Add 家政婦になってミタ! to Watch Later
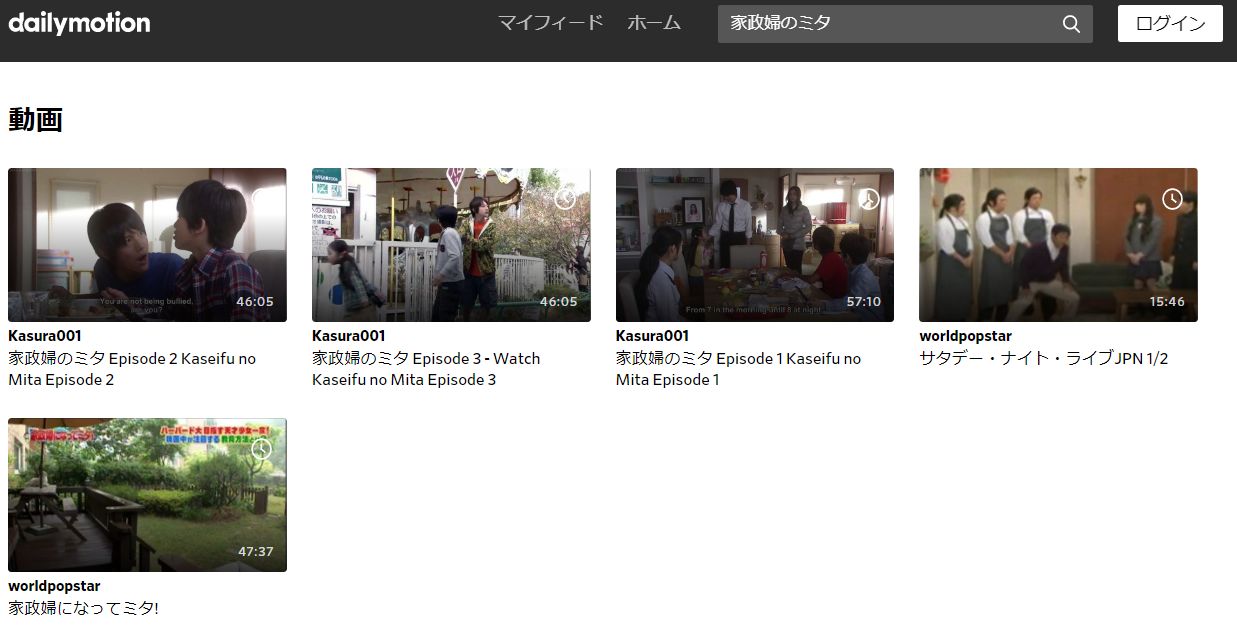This screenshot has height=631, width=1237. click(261, 449)
